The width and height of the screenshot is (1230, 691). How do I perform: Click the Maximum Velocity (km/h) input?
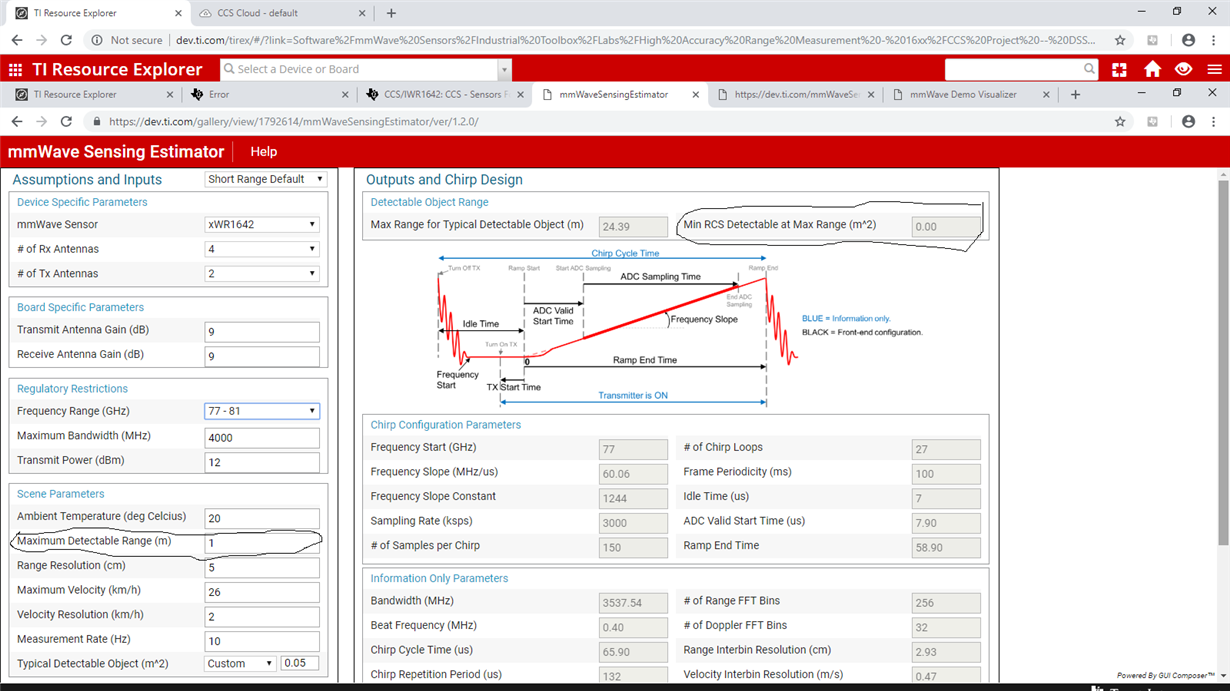tap(262, 592)
